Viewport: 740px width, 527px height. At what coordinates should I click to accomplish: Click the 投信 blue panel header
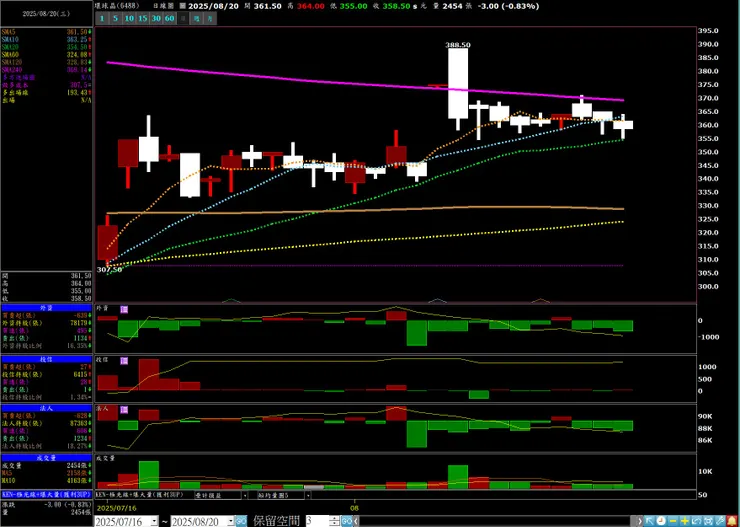pos(46,359)
